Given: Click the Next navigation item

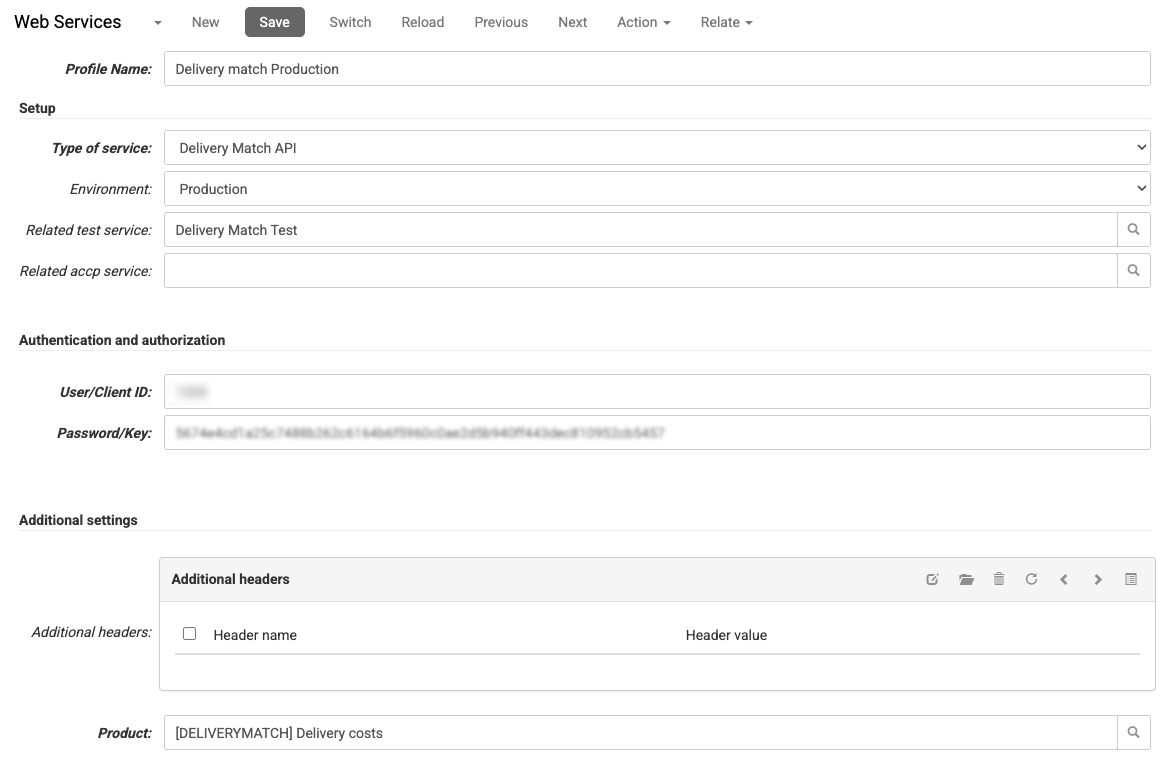Looking at the screenshot, I should pyautogui.click(x=572, y=21).
